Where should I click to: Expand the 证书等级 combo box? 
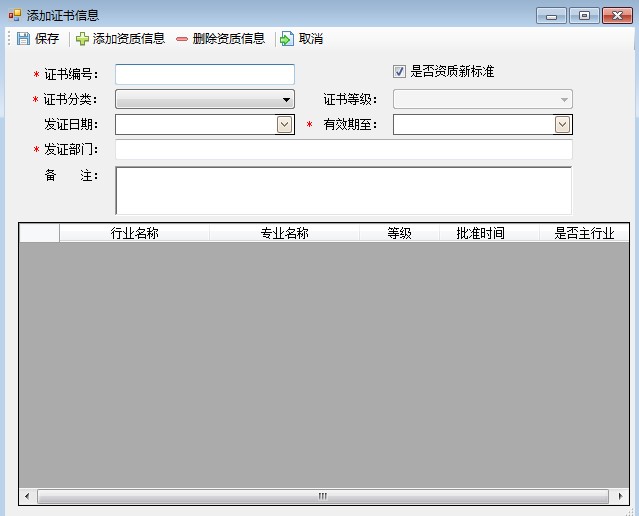564,100
